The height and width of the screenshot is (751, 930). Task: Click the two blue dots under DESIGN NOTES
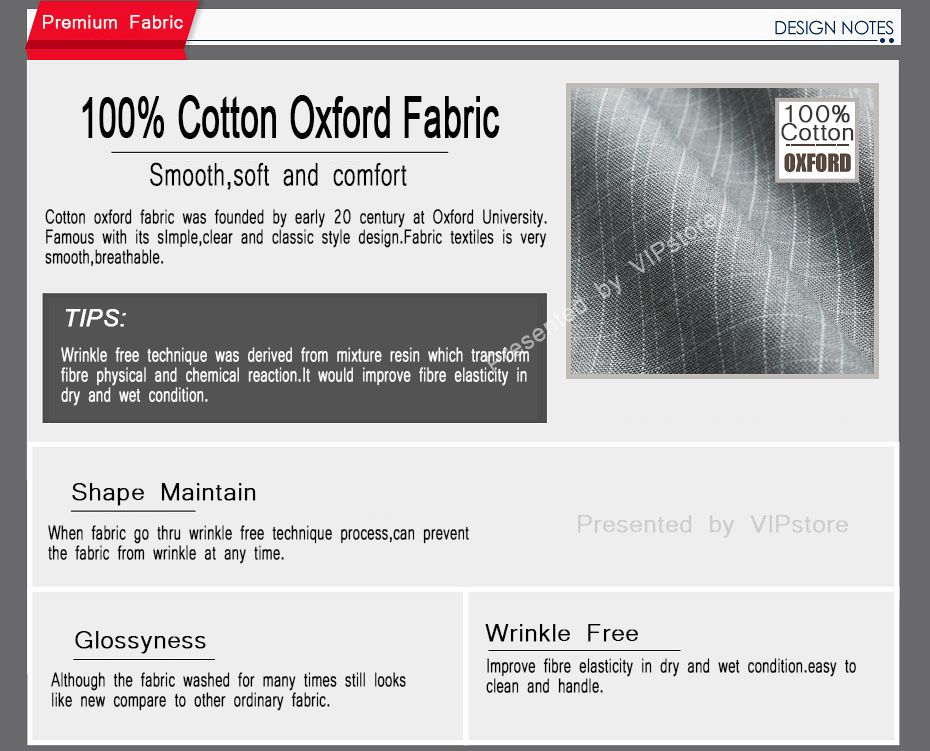887,40
